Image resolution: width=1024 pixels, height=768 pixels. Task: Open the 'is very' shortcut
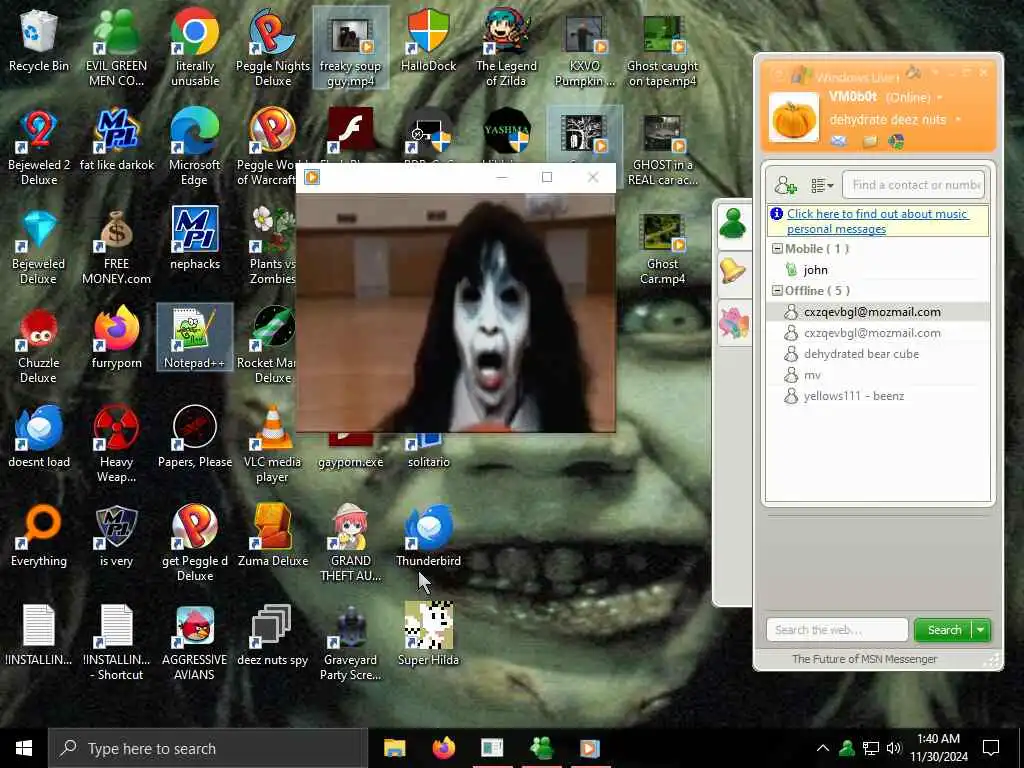click(x=116, y=536)
